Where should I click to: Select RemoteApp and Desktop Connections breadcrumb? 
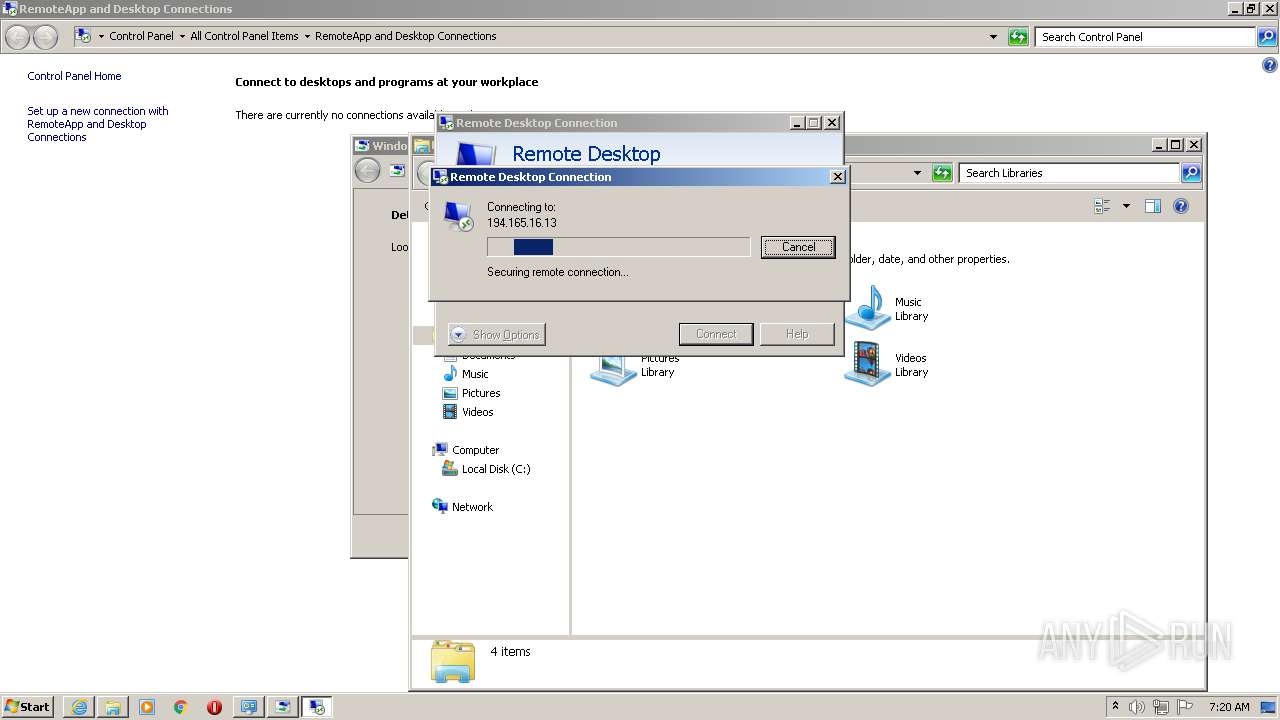tap(405, 36)
